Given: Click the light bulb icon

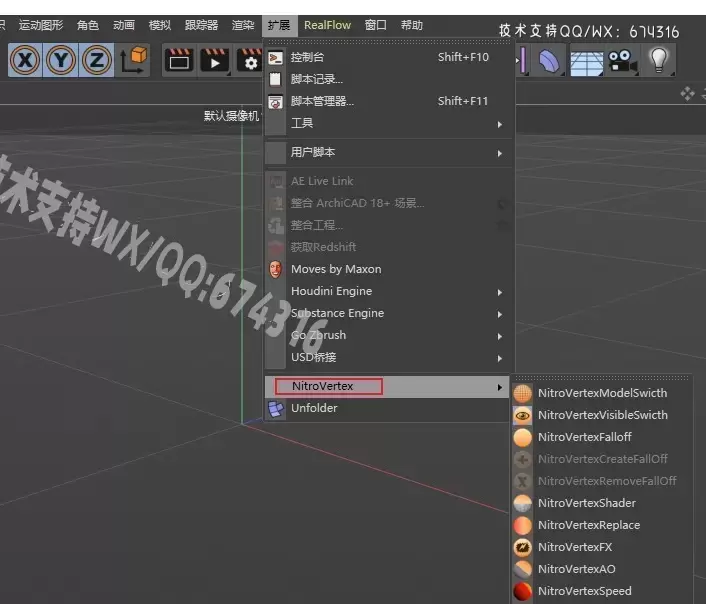Looking at the screenshot, I should (659, 60).
